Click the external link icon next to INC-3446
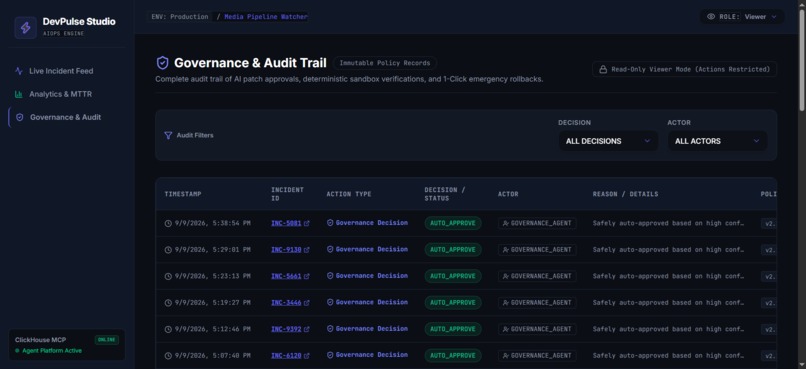The width and height of the screenshot is (806, 369). pyautogui.click(x=307, y=303)
